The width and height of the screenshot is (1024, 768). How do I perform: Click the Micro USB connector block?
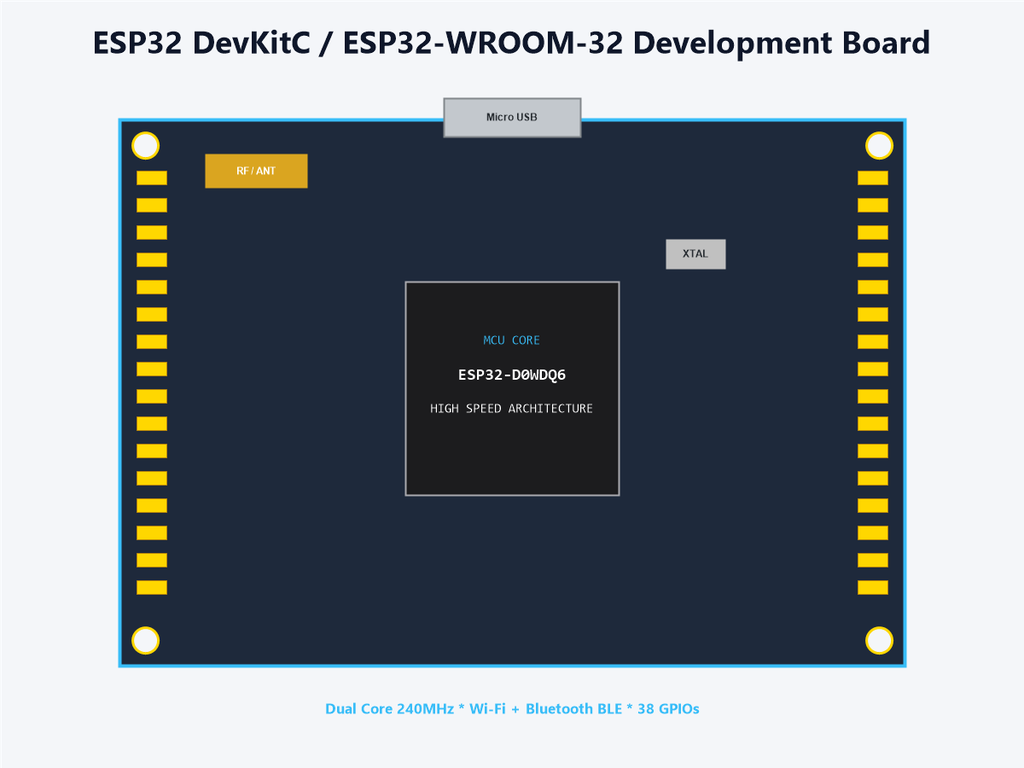coord(512,118)
